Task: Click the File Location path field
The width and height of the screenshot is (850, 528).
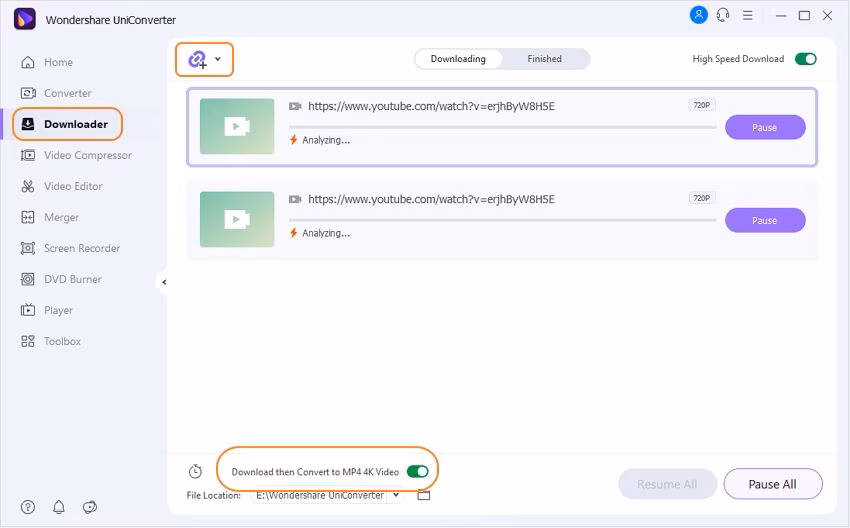Action: 320,495
